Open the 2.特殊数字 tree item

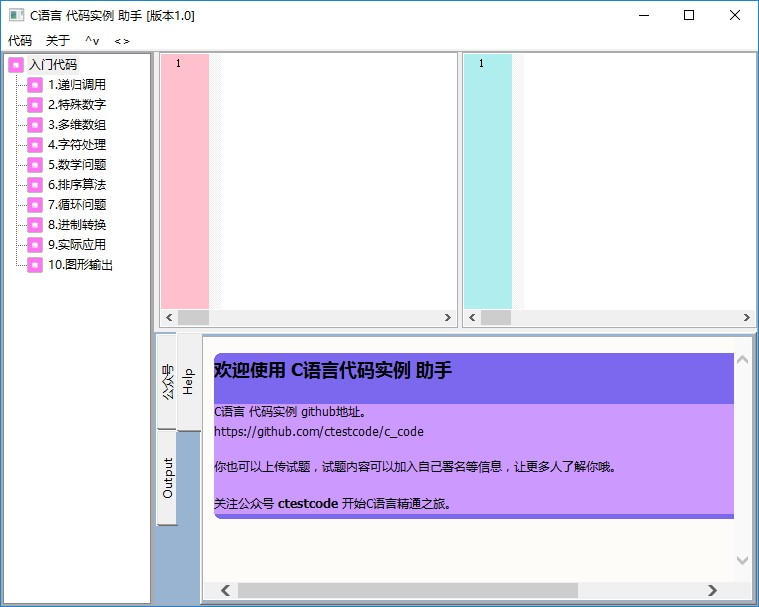click(x=76, y=105)
